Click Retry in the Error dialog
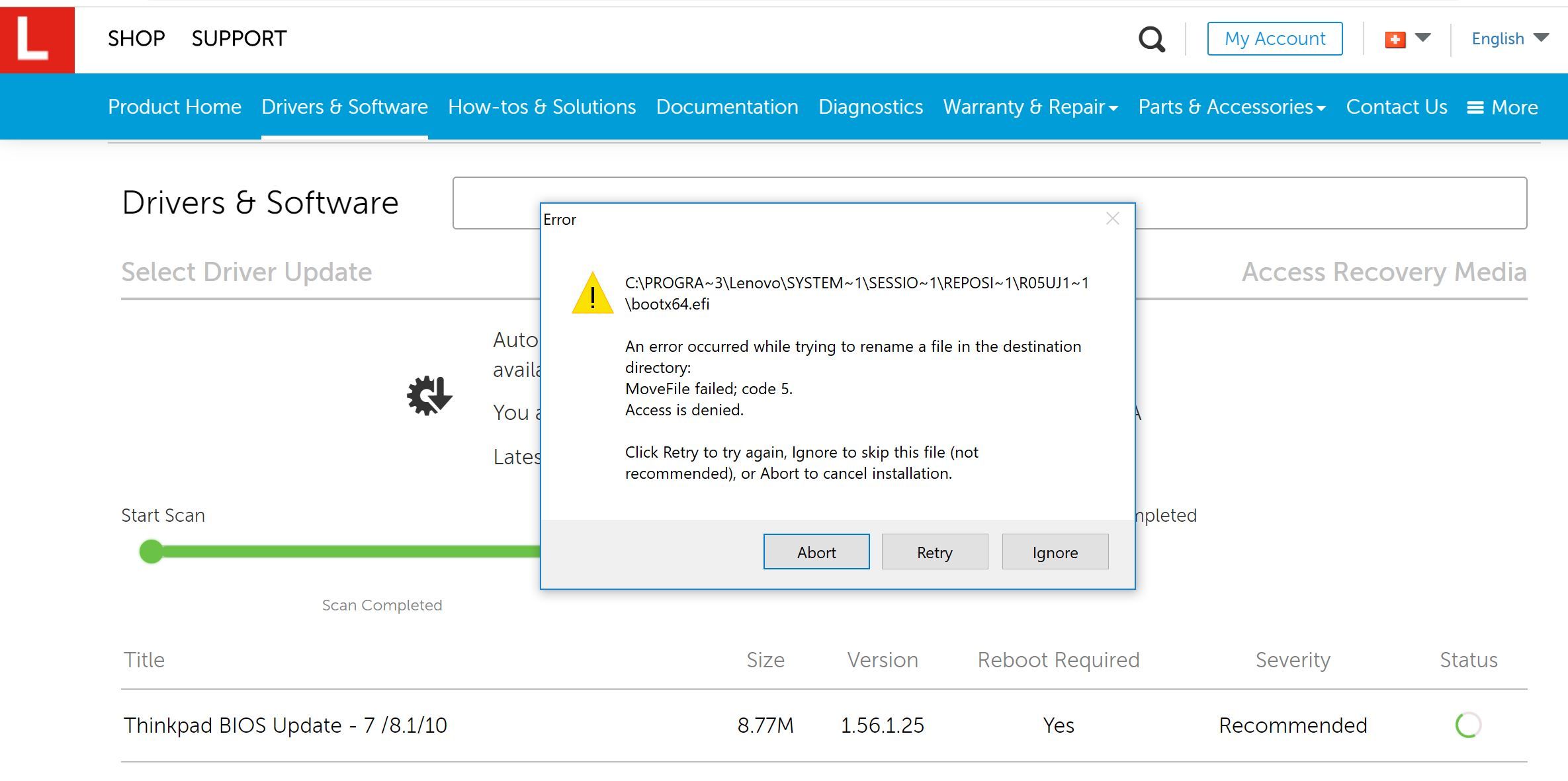 tap(935, 552)
